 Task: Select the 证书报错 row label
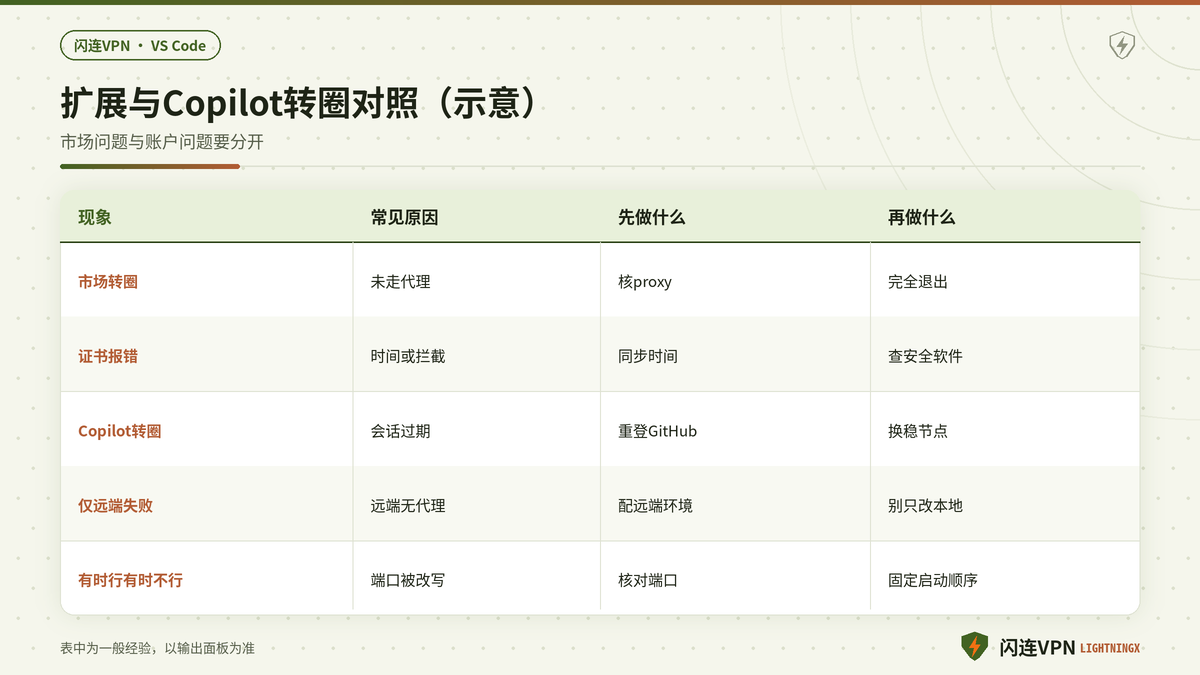pyautogui.click(x=108, y=356)
